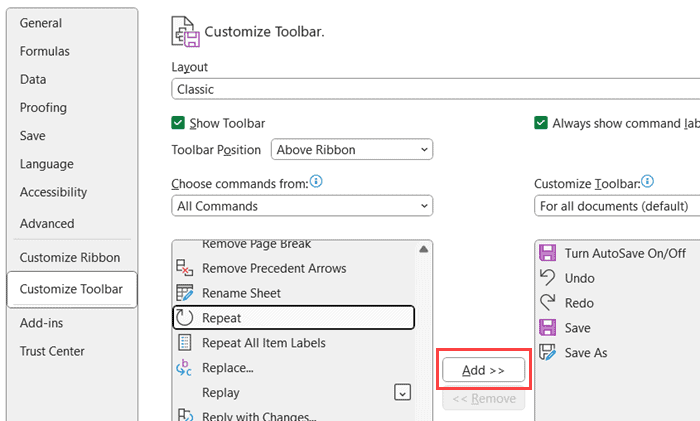This screenshot has height=421, width=700.
Task: Click the Remove Precedent Arrows icon
Action: (184, 268)
